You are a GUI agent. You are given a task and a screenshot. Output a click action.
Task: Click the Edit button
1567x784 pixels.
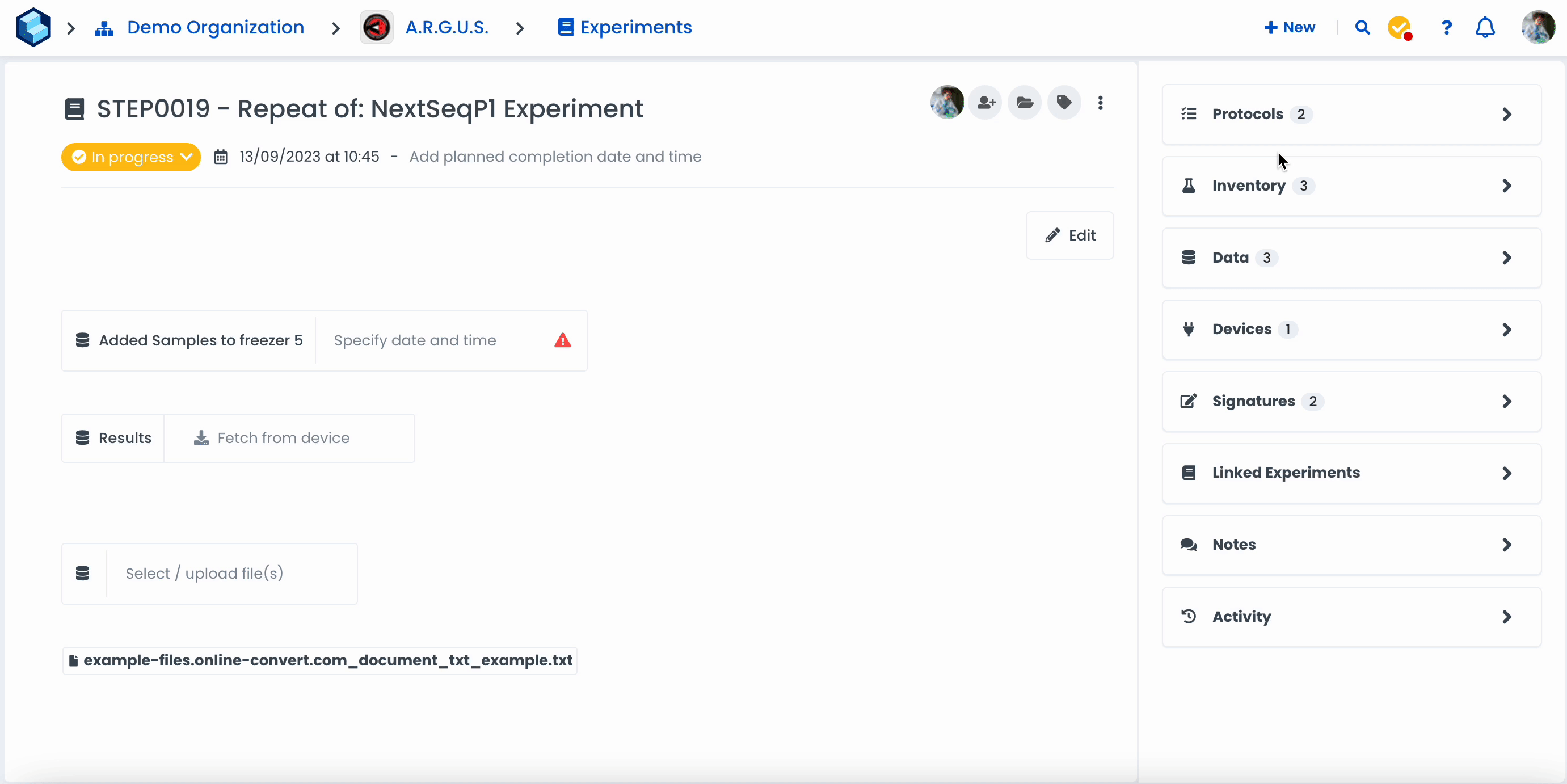pos(1069,235)
